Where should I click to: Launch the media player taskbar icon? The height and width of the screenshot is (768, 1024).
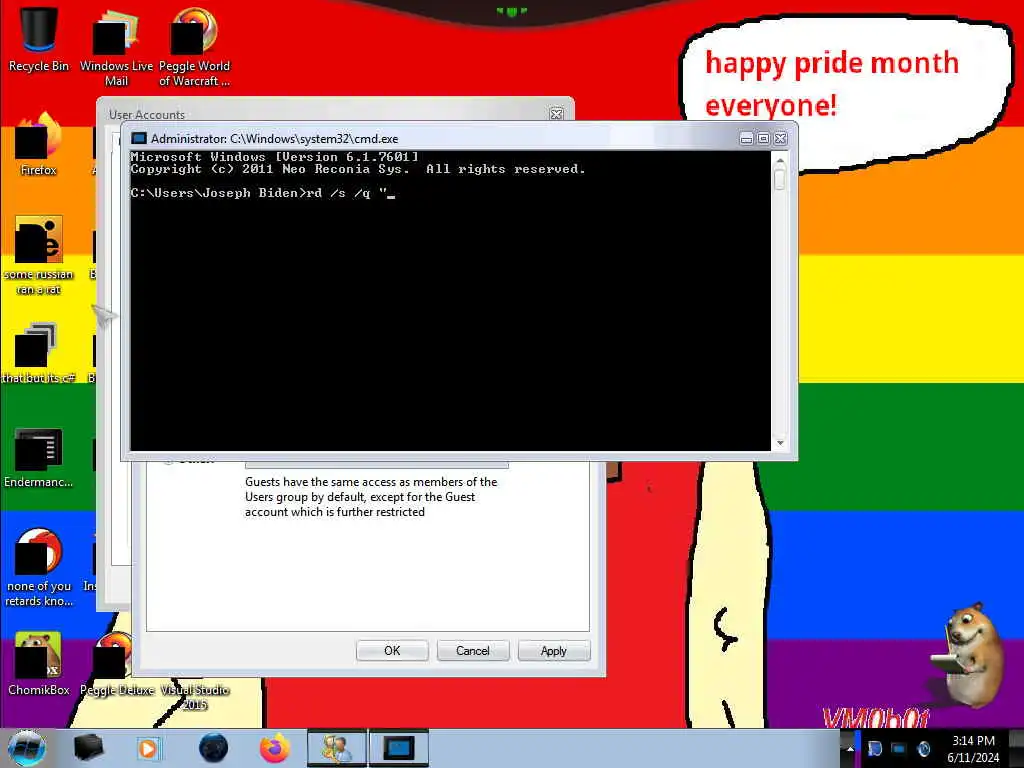[x=149, y=748]
